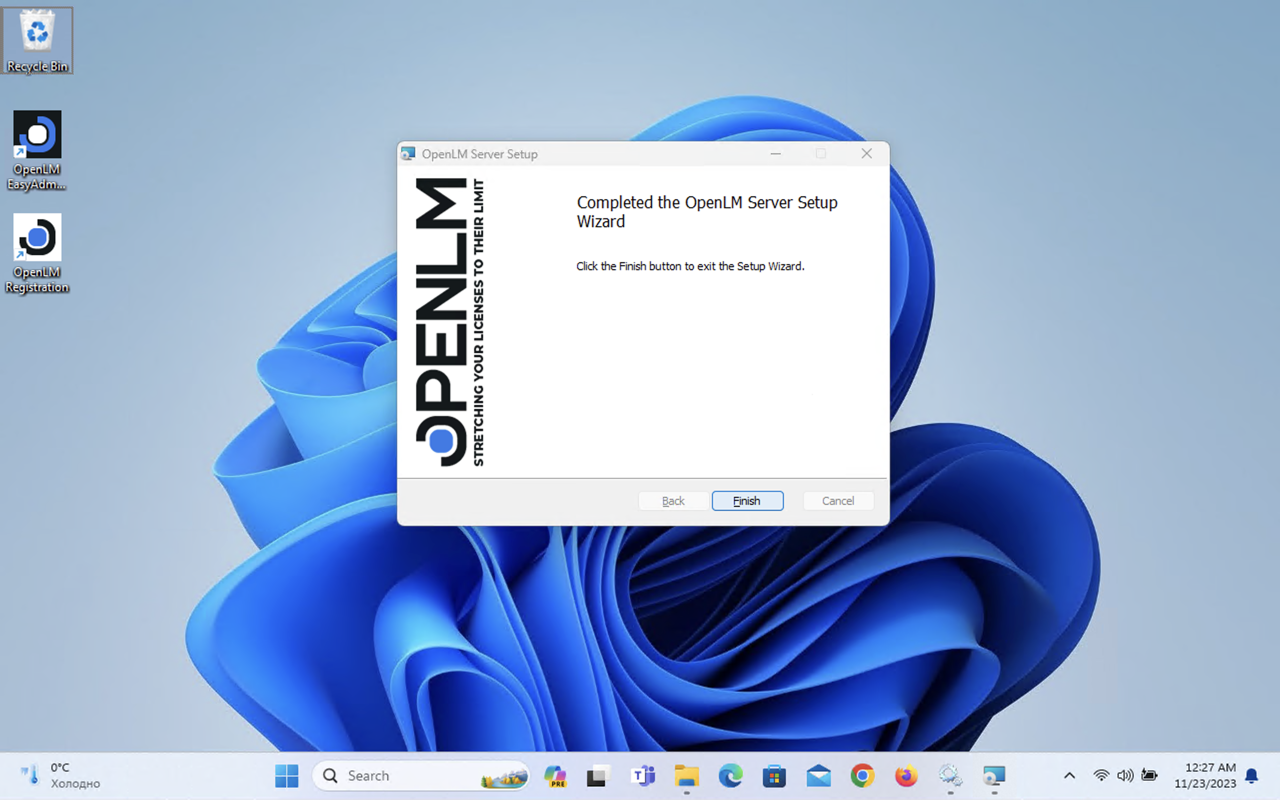Launch Firefox from the taskbar

point(906,776)
